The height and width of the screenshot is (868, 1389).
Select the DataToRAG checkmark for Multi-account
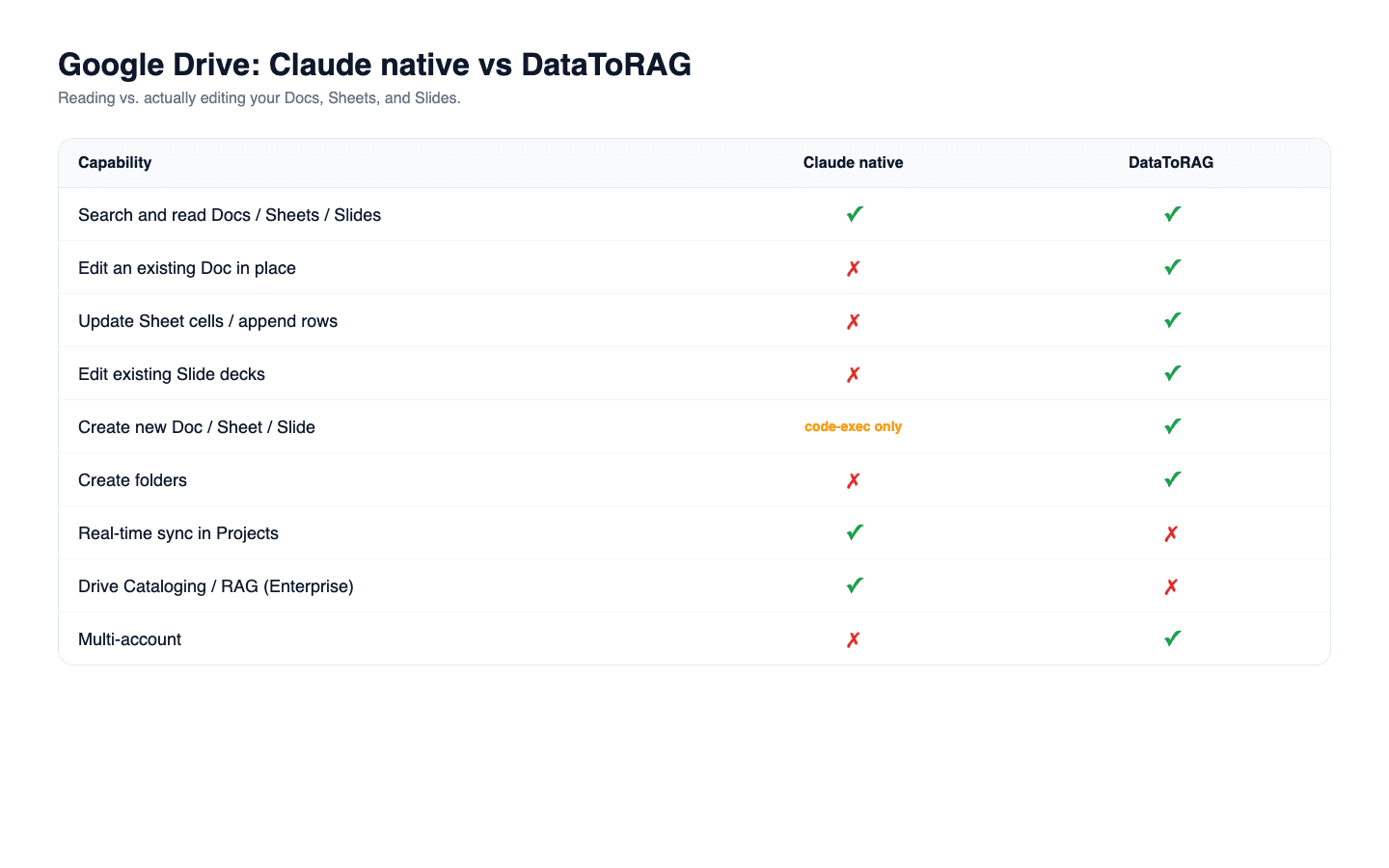tap(1172, 638)
